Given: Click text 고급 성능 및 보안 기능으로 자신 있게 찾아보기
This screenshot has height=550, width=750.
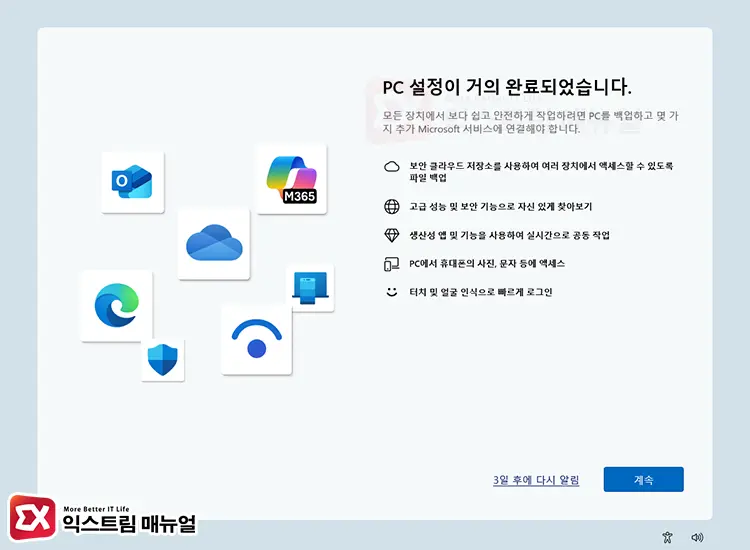Looking at the screenshot, I should pos(500,207).
